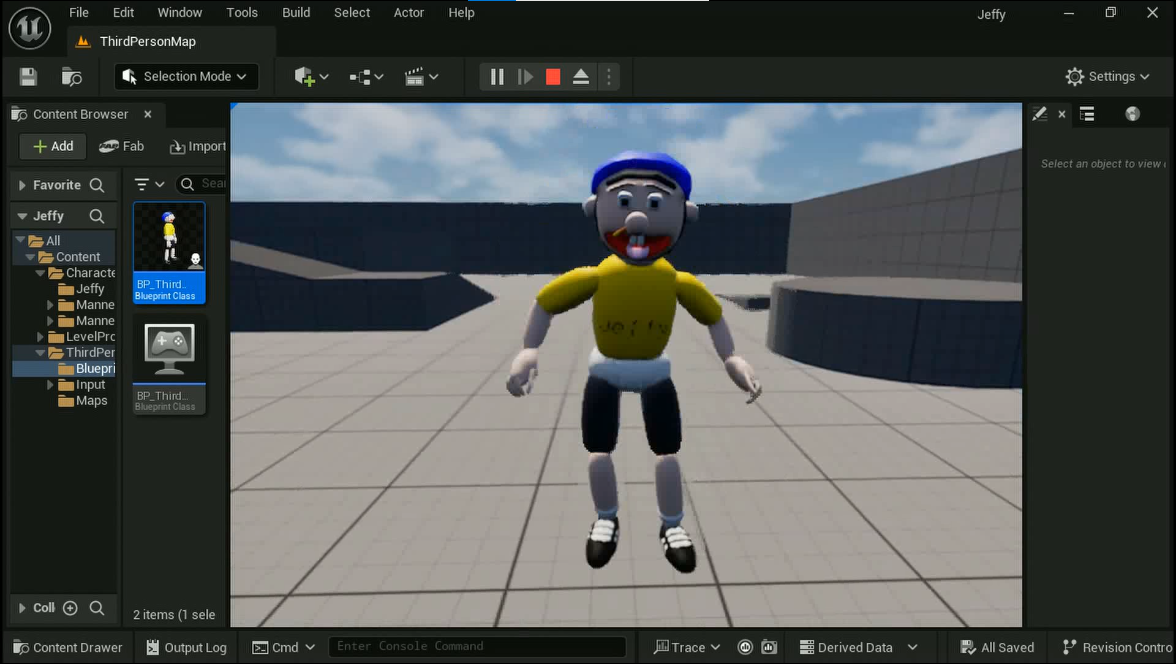Close the Details panel tab
Image resolution: width=1176 pixels, height=664 pixels.
1061,114
